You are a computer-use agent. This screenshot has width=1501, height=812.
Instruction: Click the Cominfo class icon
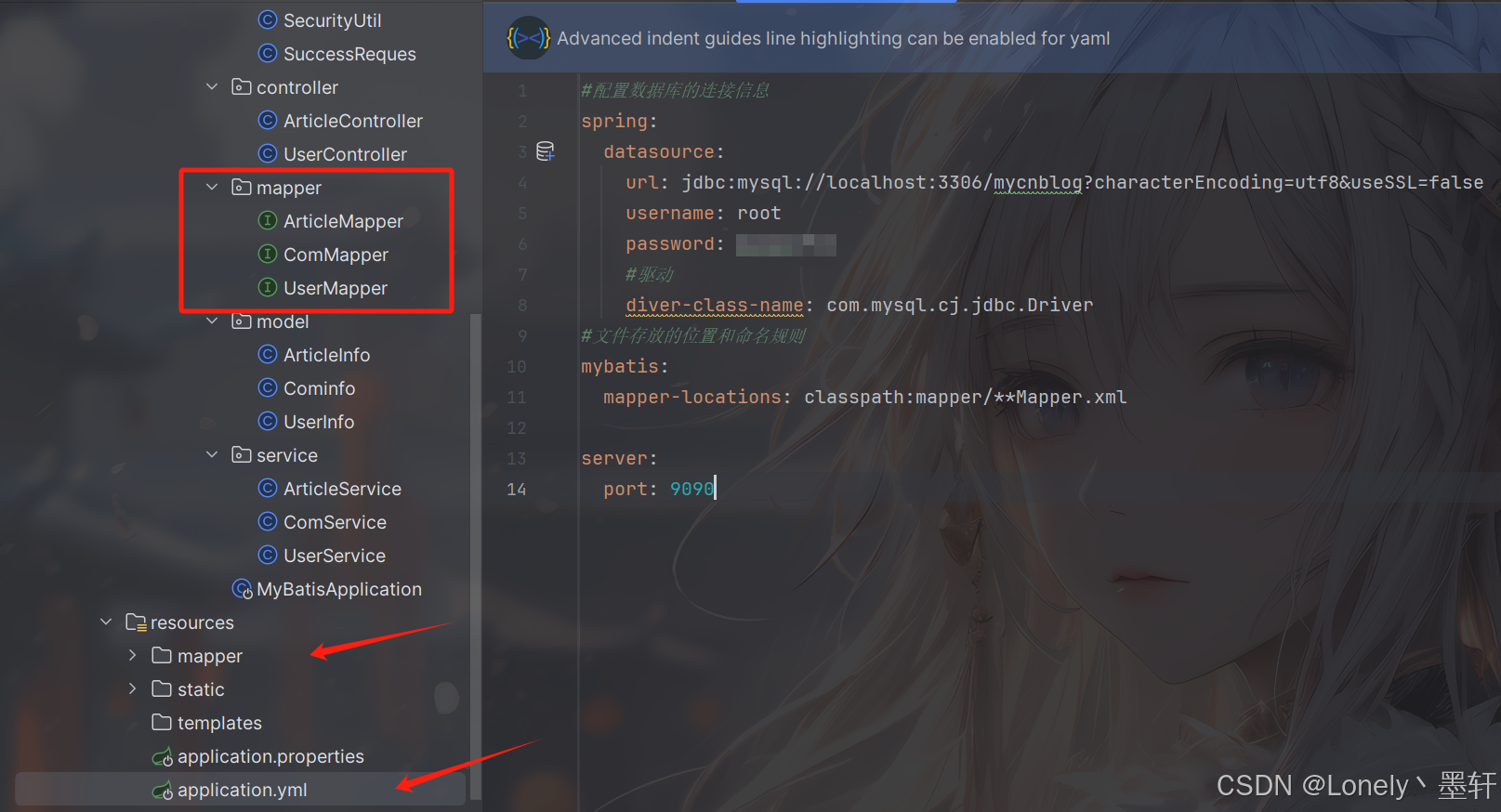tap(268, 387)
